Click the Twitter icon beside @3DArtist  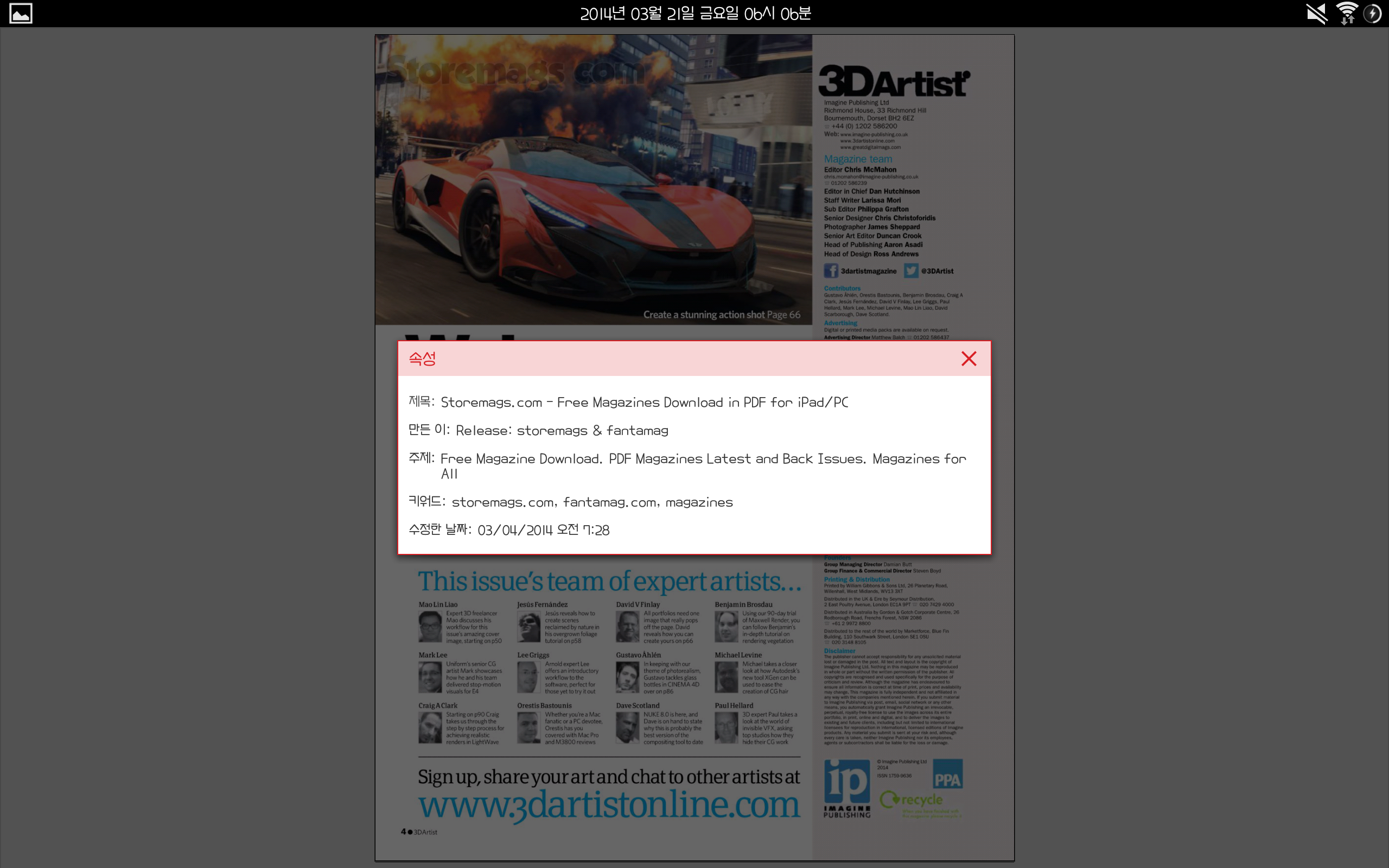pyautogui.click(x=910, y=271)
